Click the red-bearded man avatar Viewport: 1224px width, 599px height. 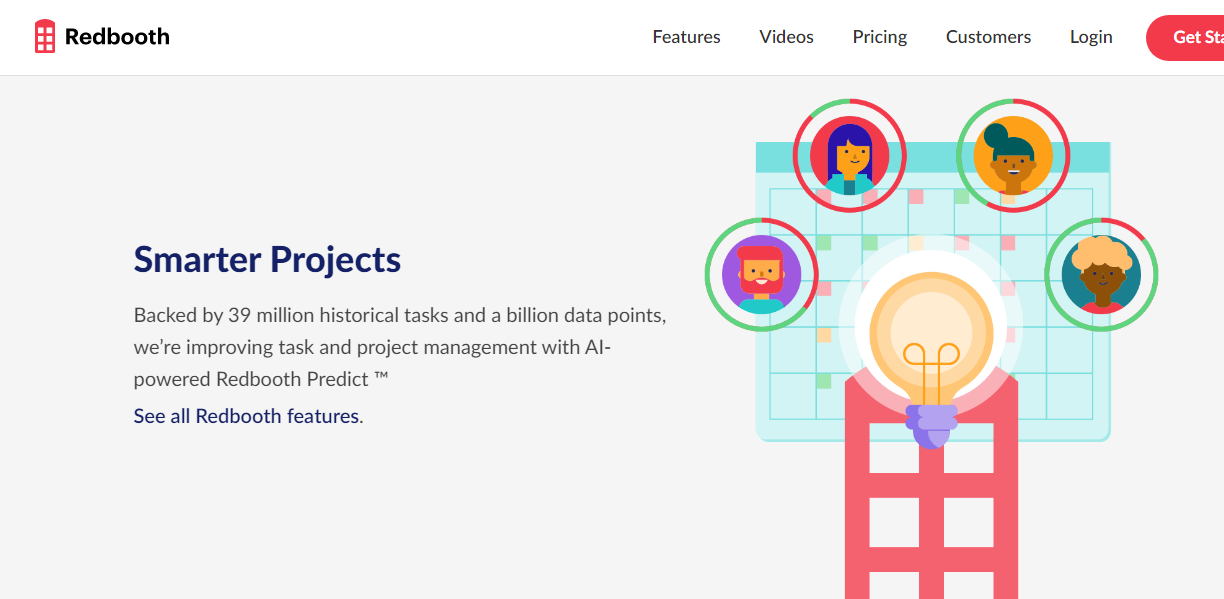click(x=761, y=274)
